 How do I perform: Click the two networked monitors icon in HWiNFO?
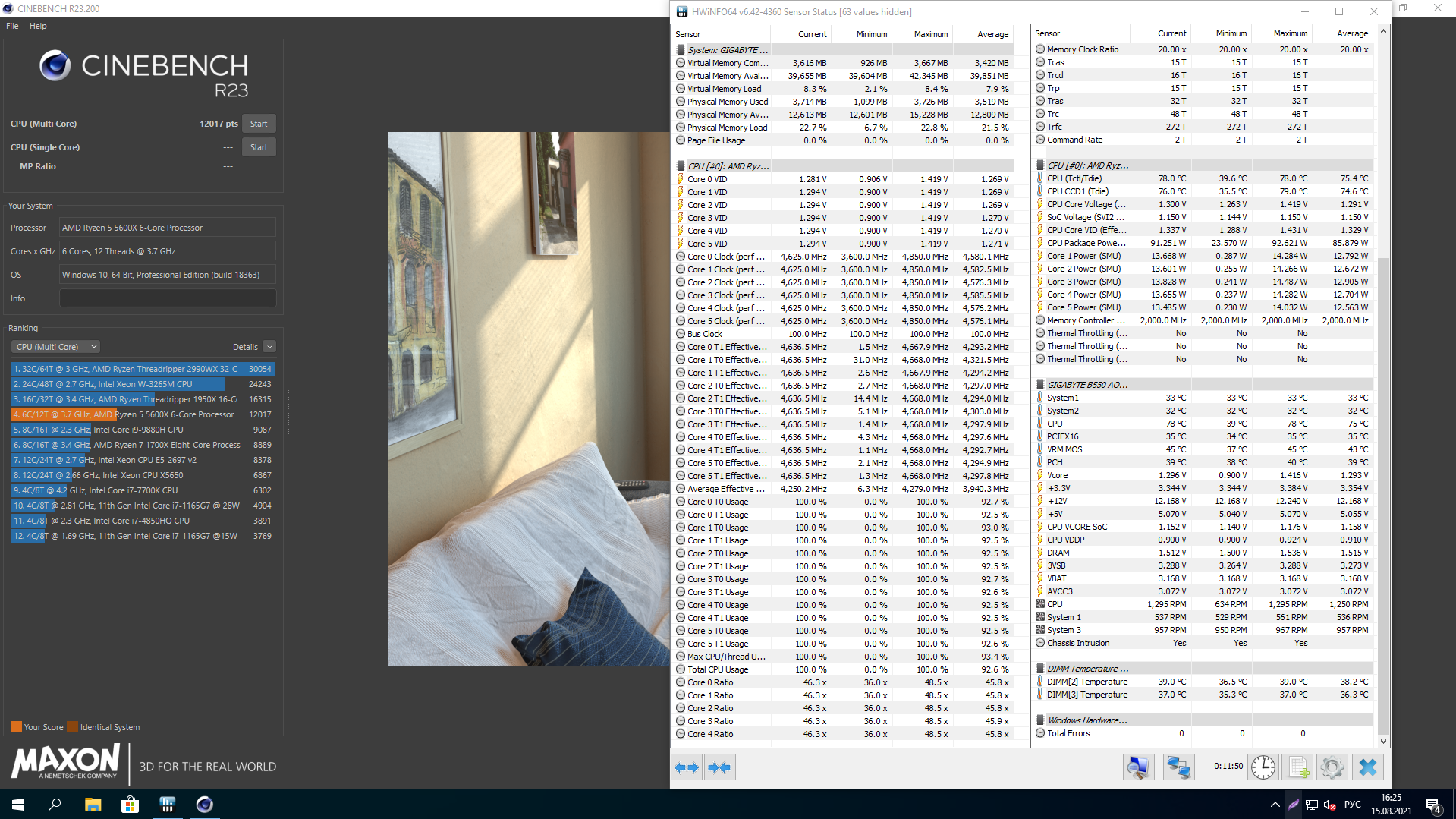click(x=1178, y=767)
